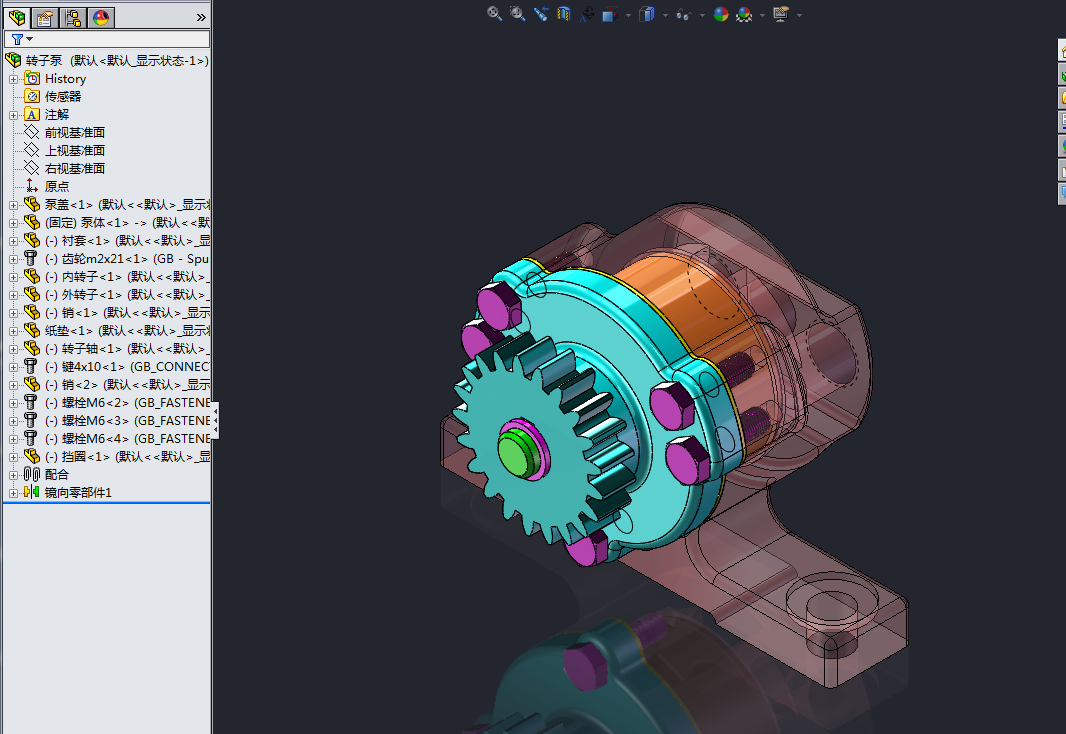Screen dimensions: 1066x734
Task: Expand the 衬套<1> component
Action: click(x=13, y=241)
